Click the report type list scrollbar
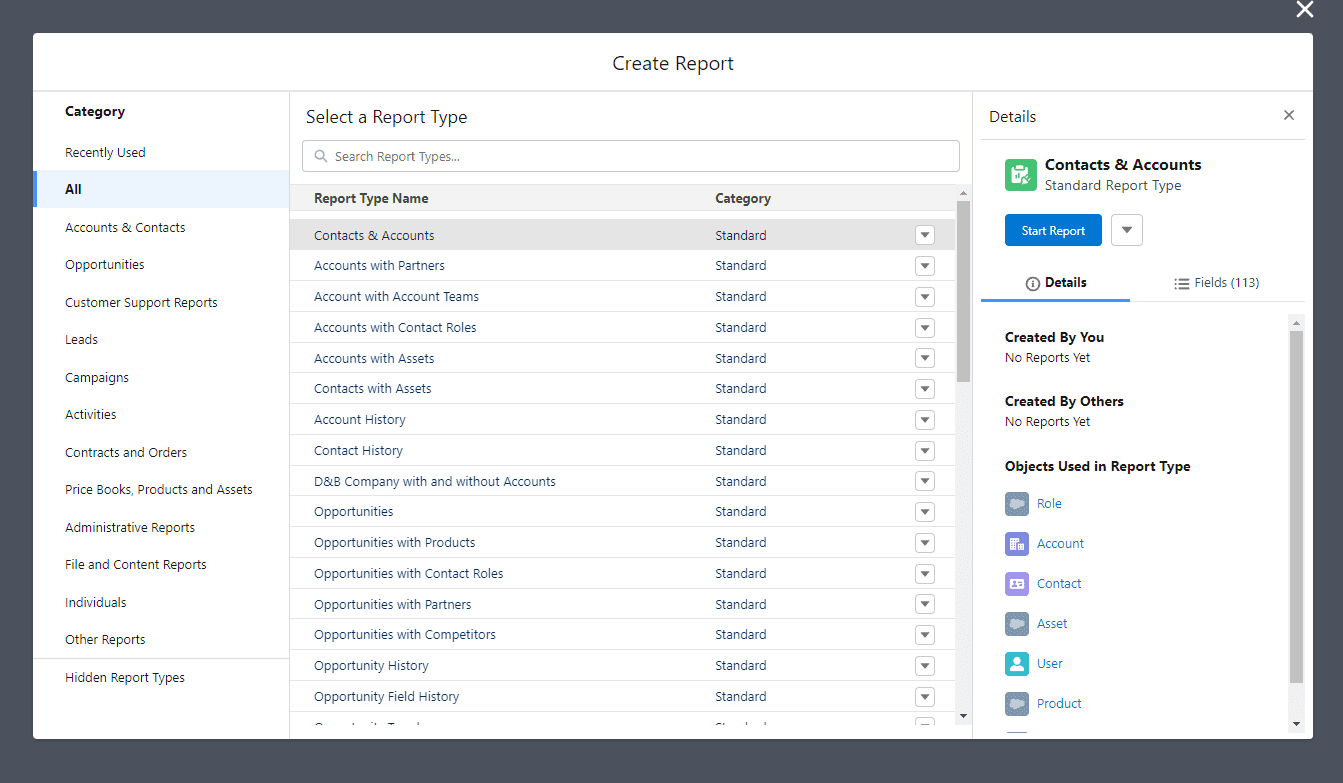The width and height of the screenshot is (1343, 783). coord(963,292)
